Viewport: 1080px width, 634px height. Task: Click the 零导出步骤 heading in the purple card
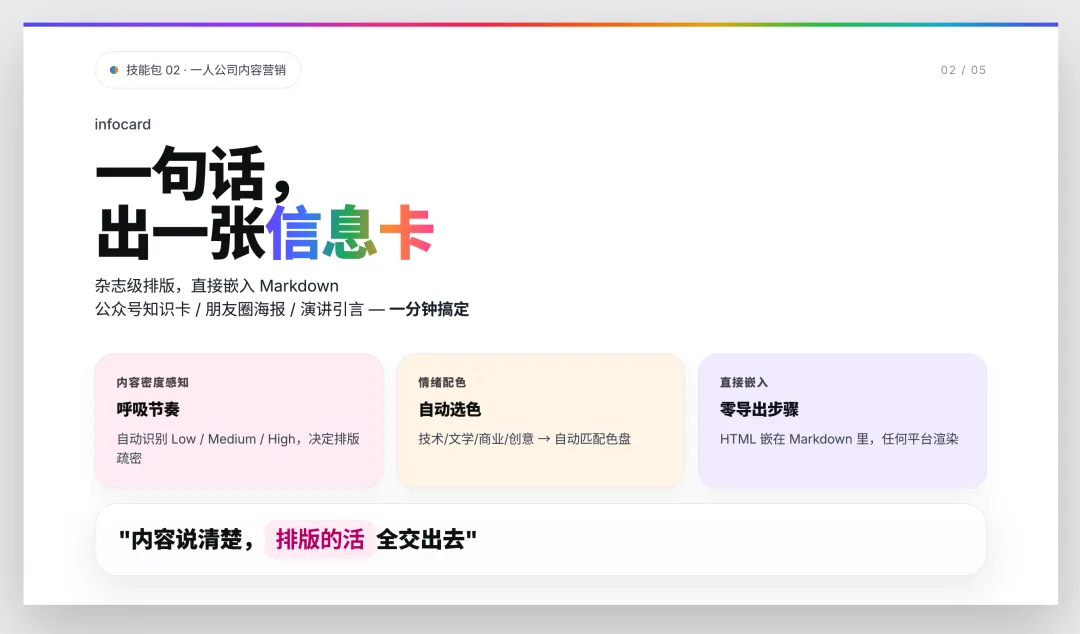point(760,408)
